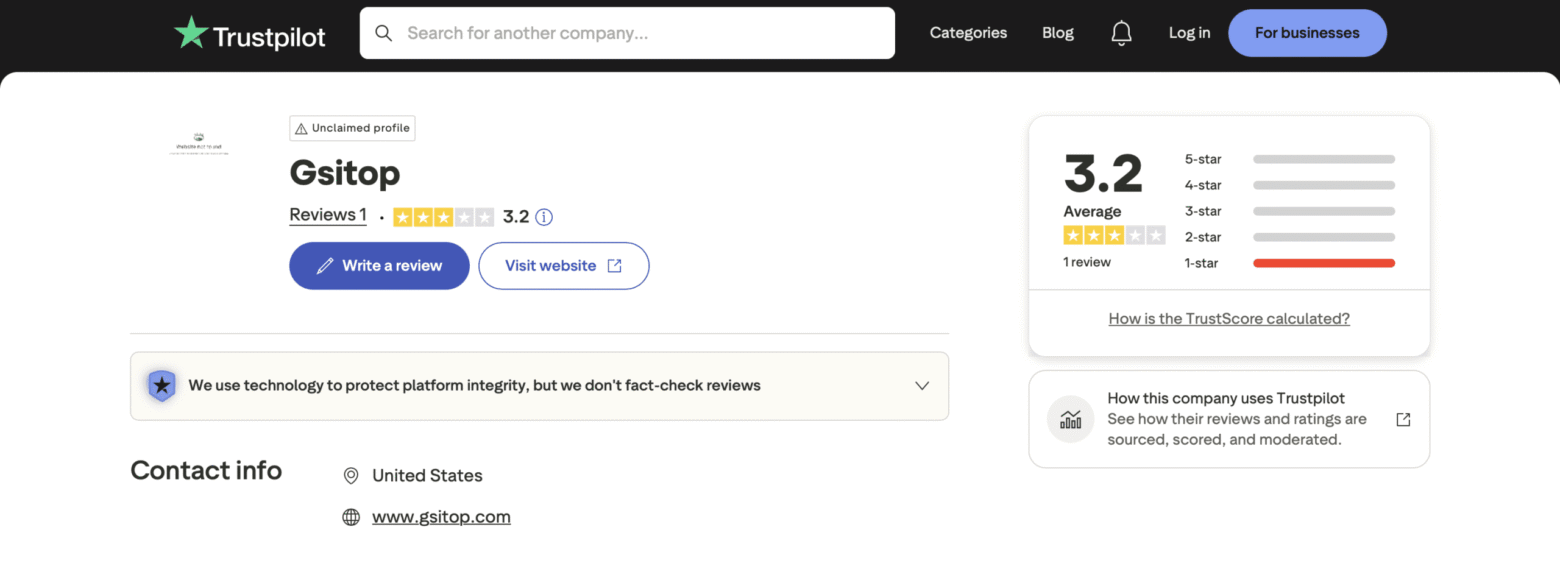
Task: Click the info icon beside the 3.2 rating
Action: pyautogui.click(x=543, y=216)
